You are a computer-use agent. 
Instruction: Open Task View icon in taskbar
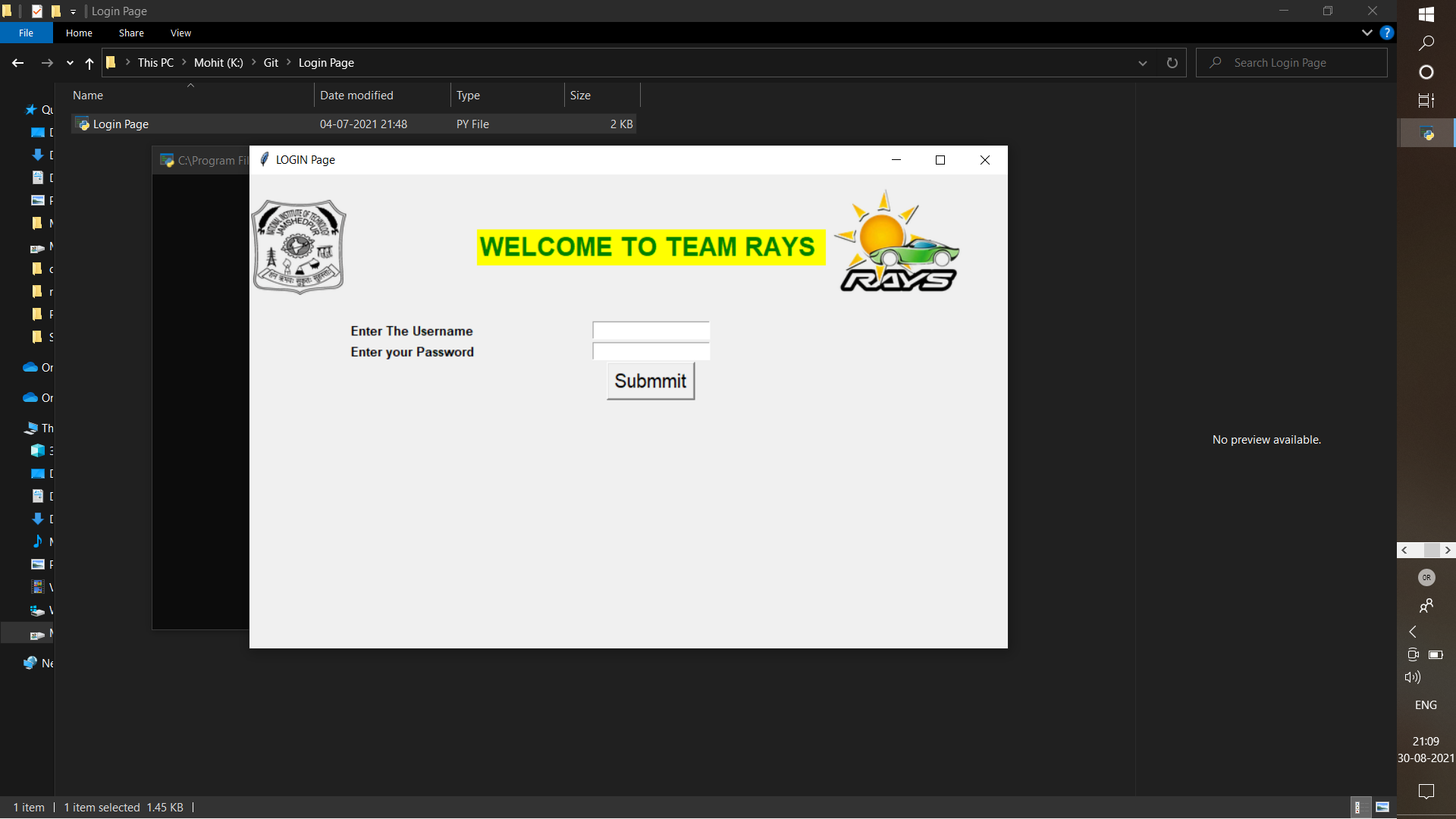1426,101
